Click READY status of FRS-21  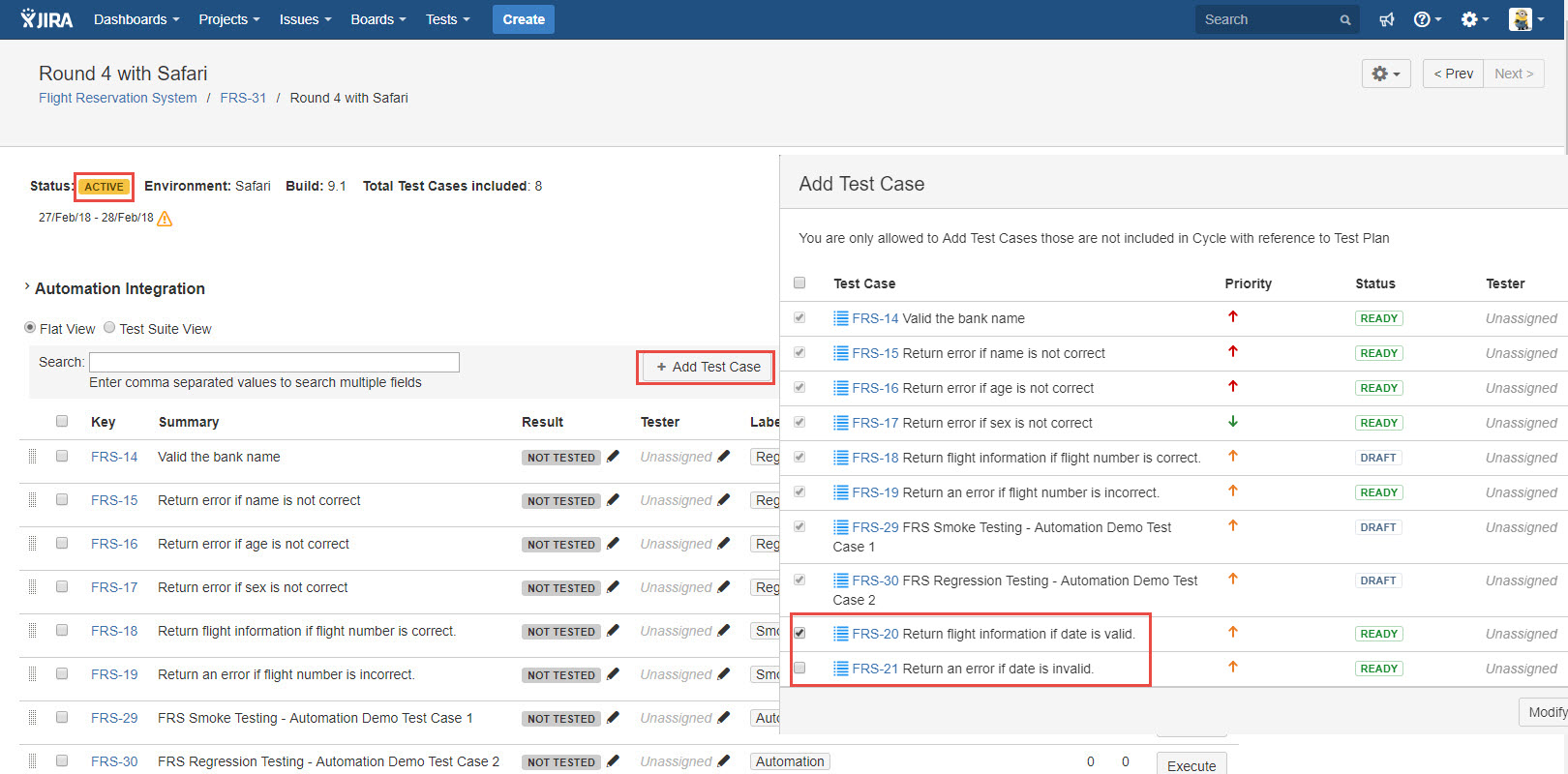pos(1378,669)
